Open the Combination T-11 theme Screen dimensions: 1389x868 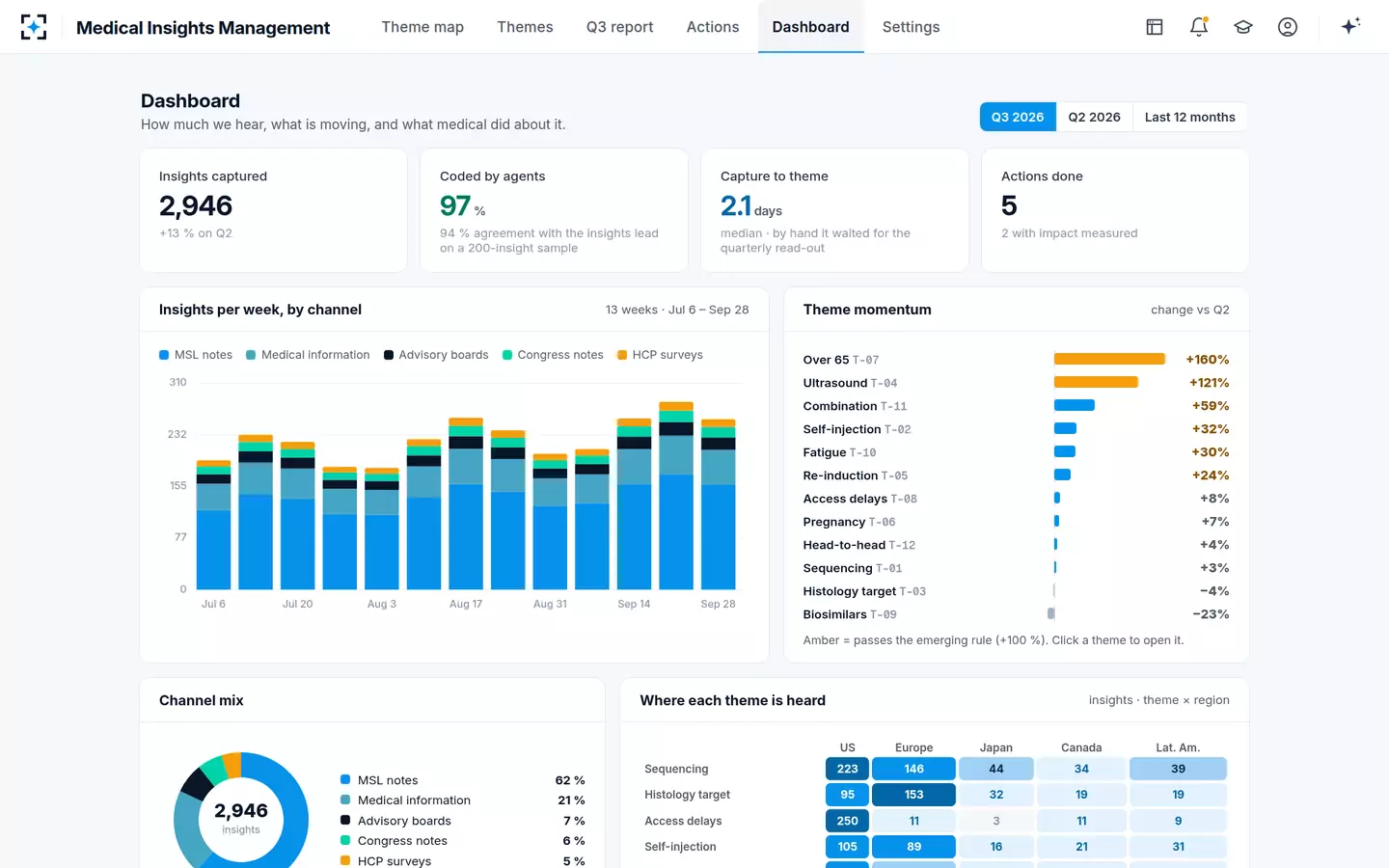point(1016,406)
